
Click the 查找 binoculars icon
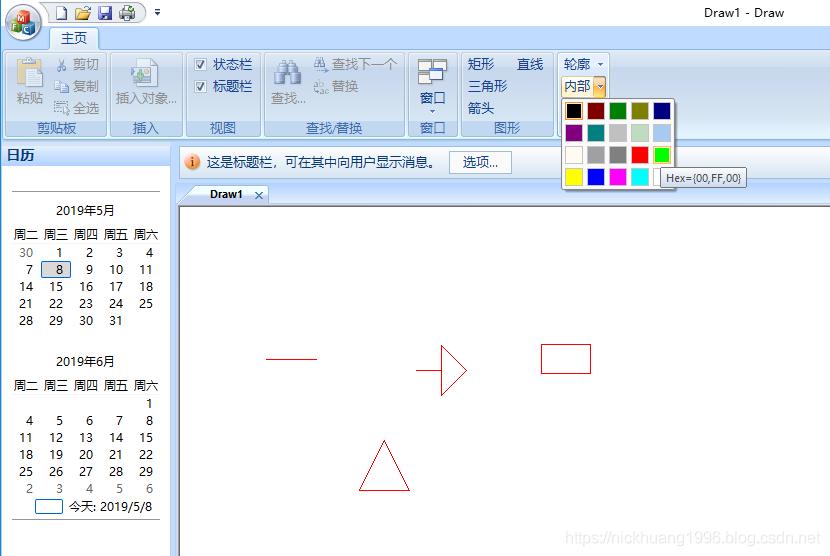tap(287, 73)
